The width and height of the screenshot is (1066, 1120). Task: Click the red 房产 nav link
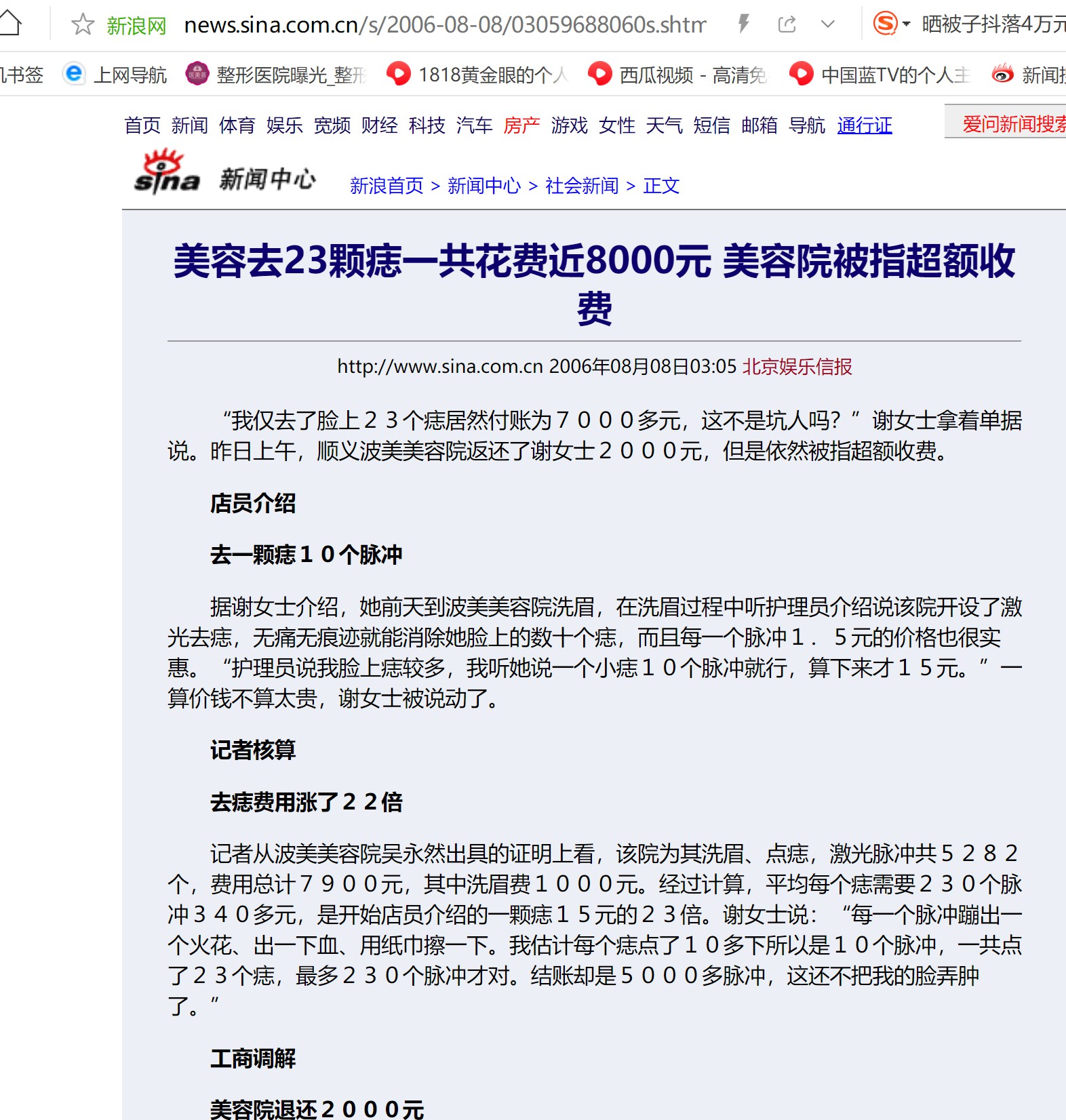(x=522, y=125)
